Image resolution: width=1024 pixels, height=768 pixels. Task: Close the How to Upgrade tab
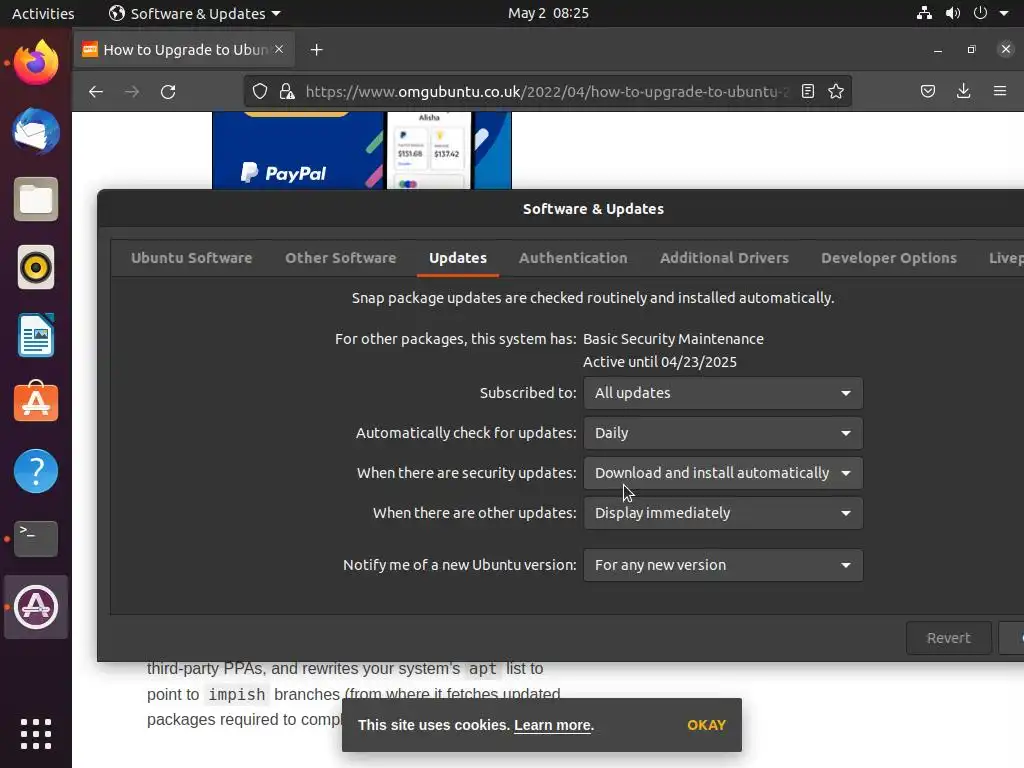(x=279, y=49)
